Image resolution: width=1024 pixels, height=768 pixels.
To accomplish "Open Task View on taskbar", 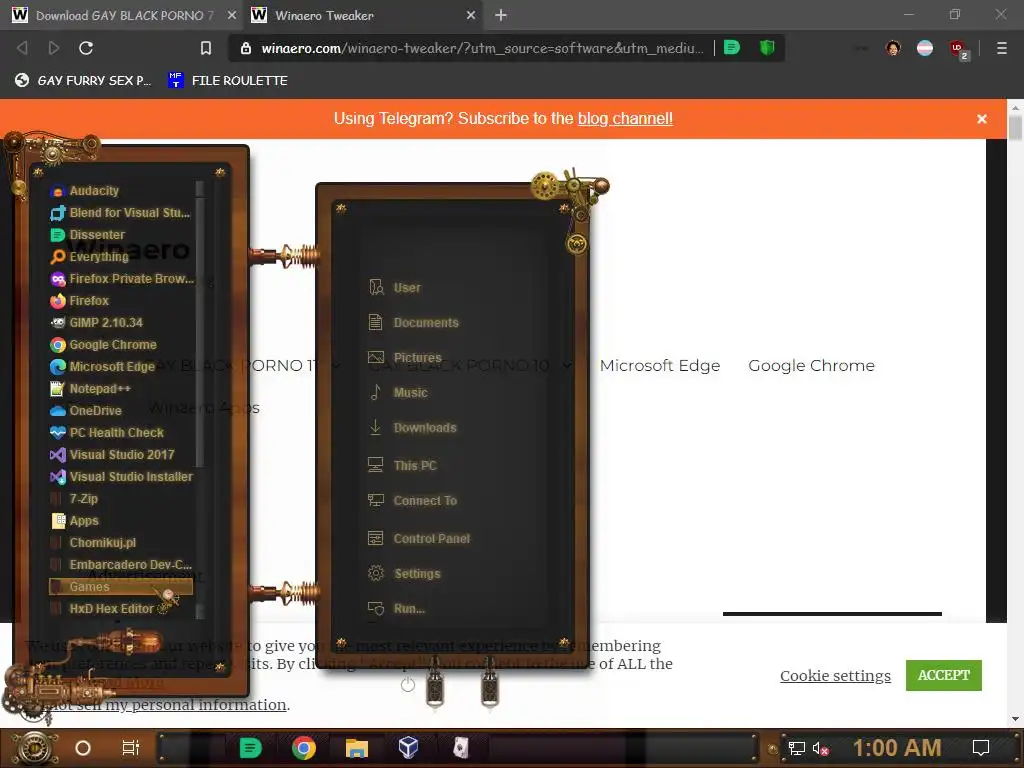I will coord(131,748).
